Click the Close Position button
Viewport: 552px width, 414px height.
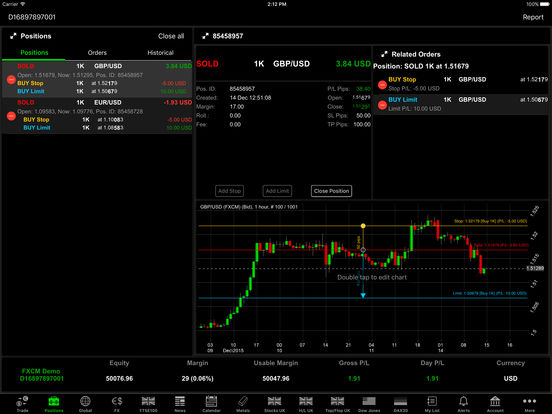click(331, 191)
